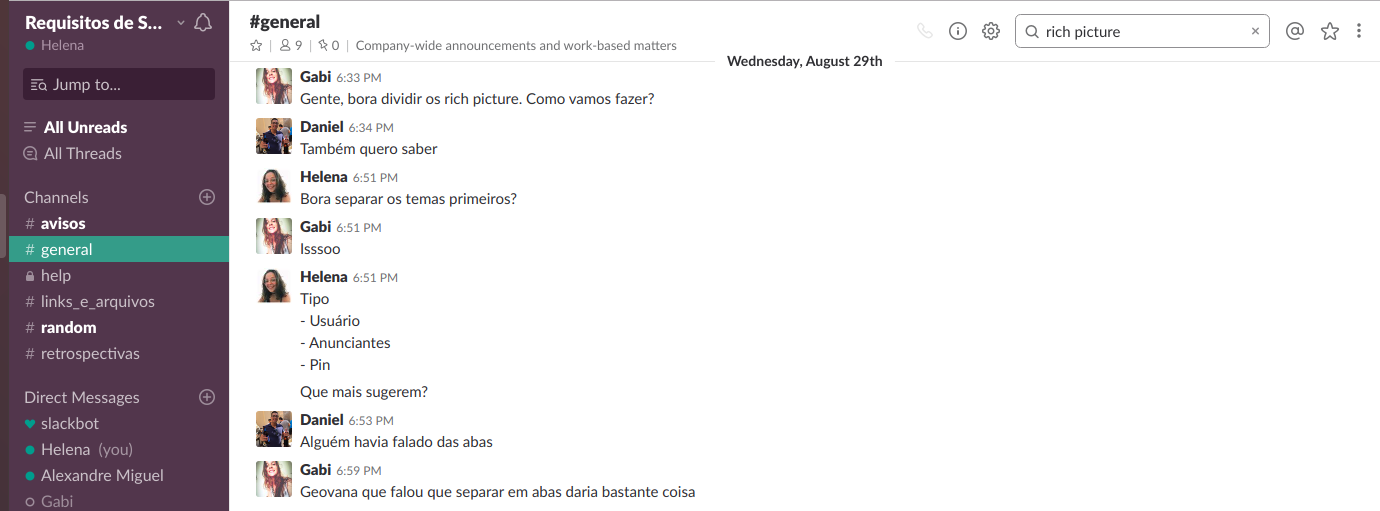Show channel details info icon
Viewport: 1380px width, 511px height.
tap(958, 31)
